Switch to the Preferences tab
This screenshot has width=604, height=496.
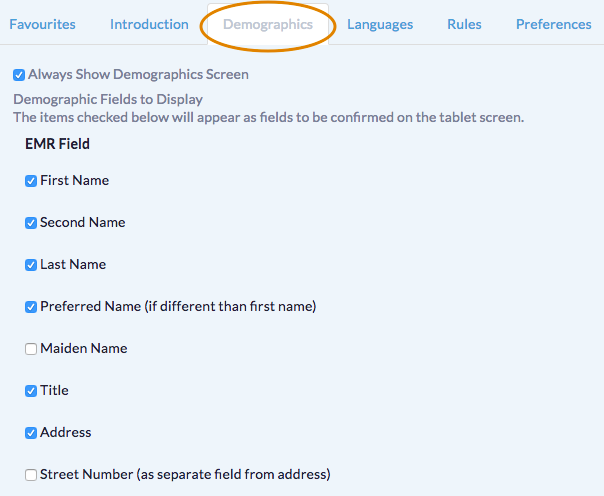[553, 24]
